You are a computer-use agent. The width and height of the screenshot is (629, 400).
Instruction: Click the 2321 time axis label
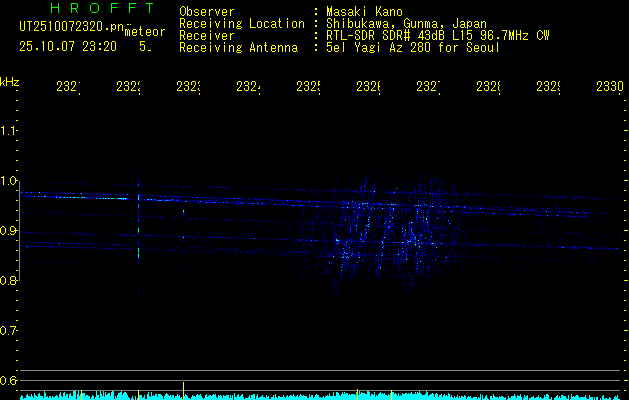(x=68, y=87)
